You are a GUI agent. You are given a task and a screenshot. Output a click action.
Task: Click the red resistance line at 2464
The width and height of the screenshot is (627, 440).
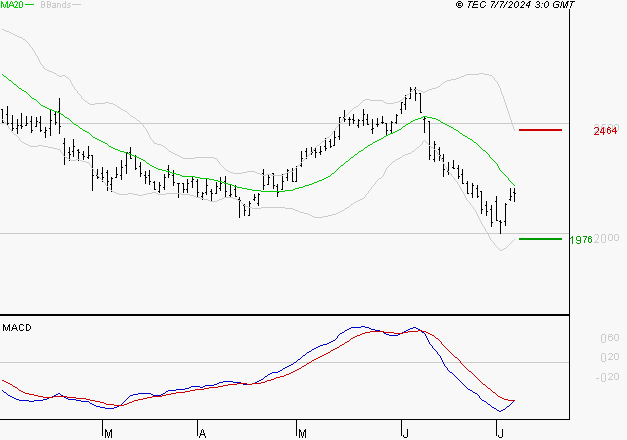tap(540, 130)
